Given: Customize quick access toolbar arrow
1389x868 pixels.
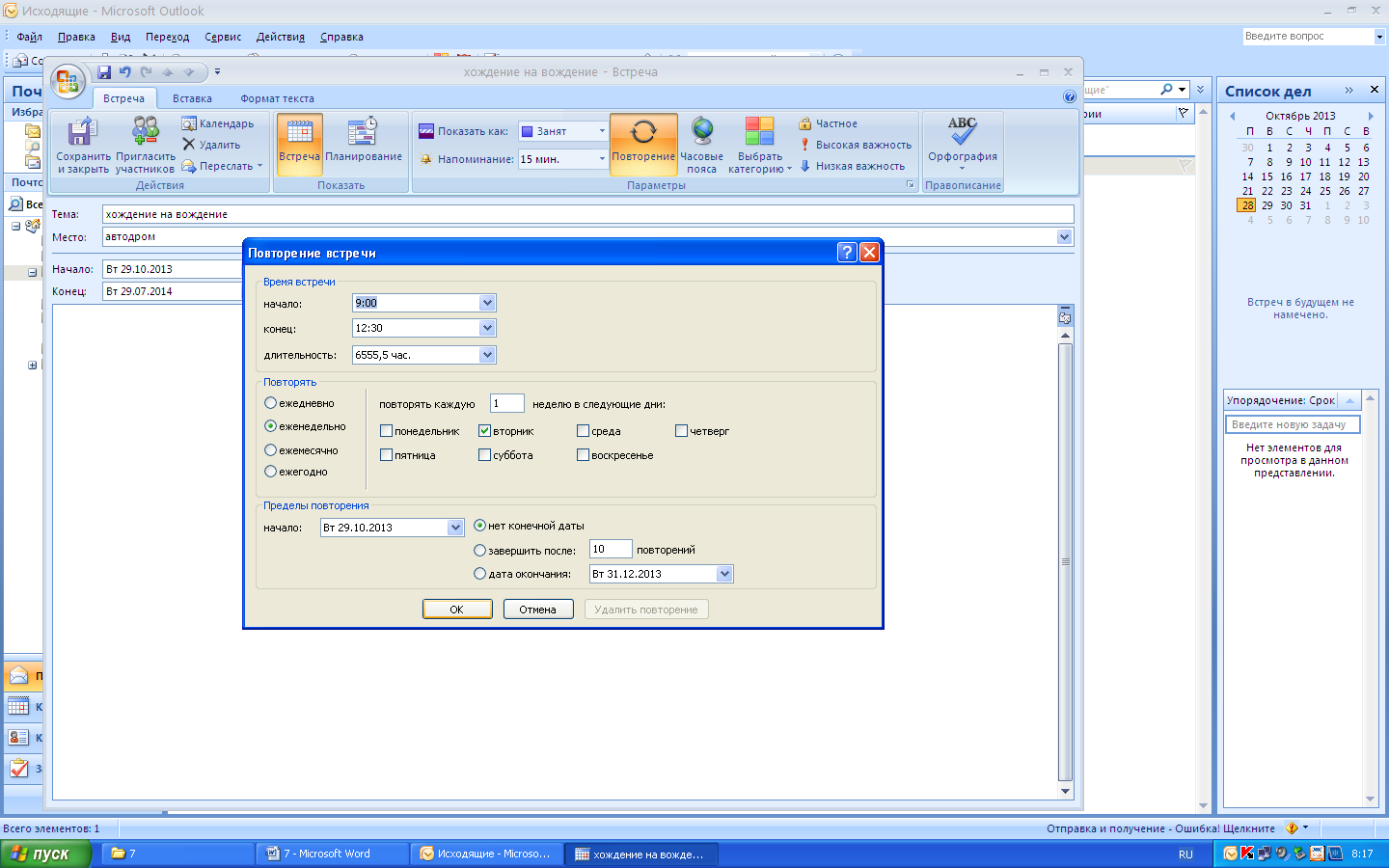Looking at the screenshot, I should (217, 72).
